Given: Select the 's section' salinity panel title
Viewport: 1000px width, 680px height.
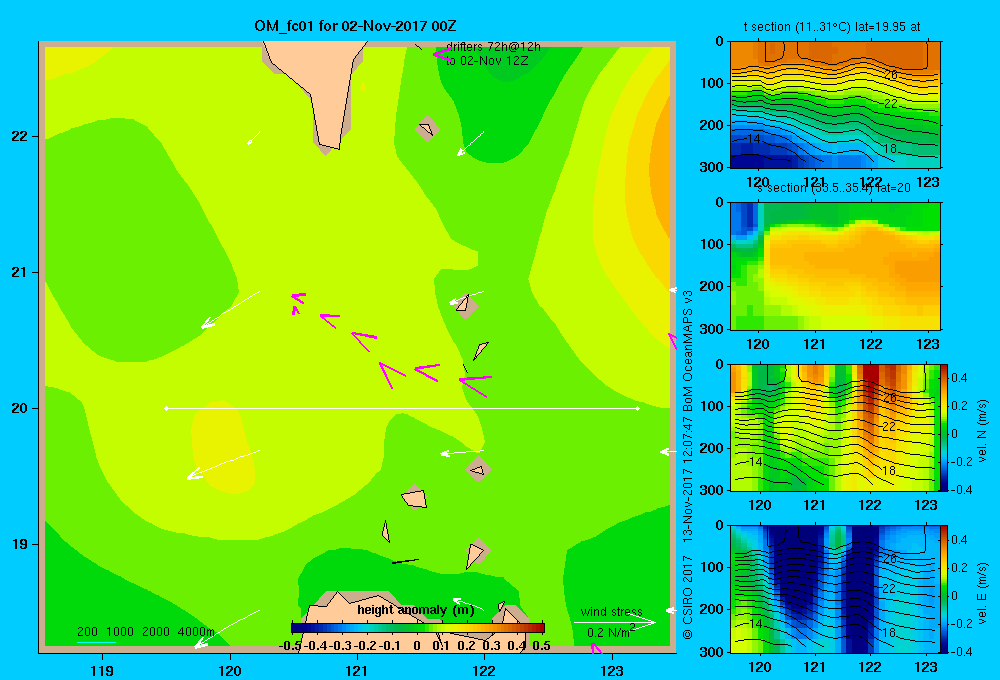Looking at the screenshot, I should tap(834, 188).
